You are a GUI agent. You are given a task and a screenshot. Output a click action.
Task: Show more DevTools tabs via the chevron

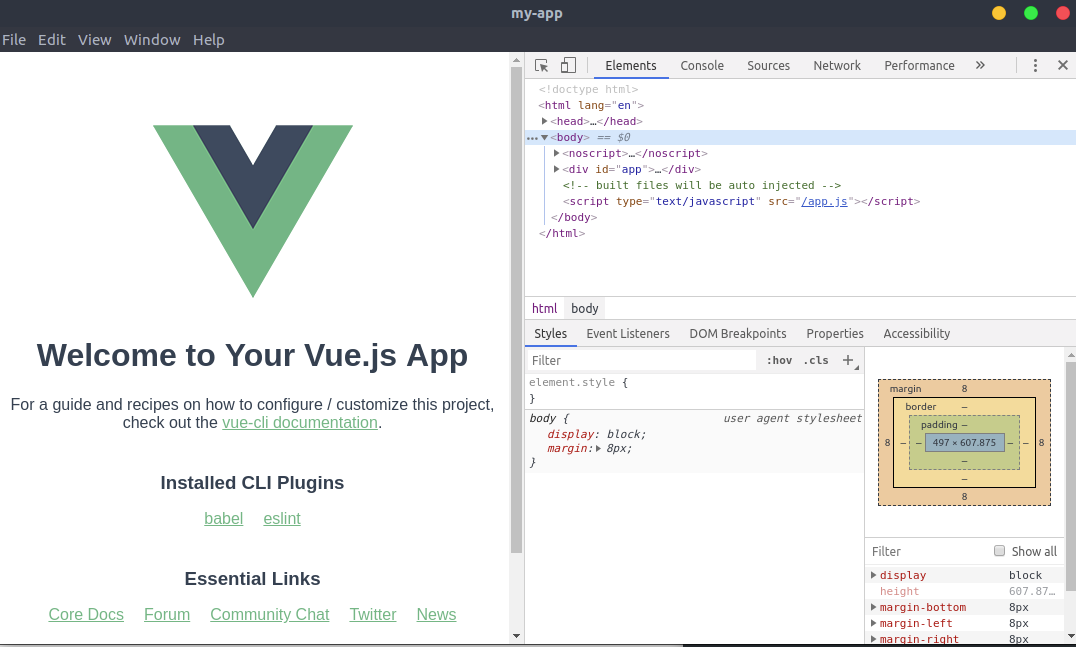(980, 65)
